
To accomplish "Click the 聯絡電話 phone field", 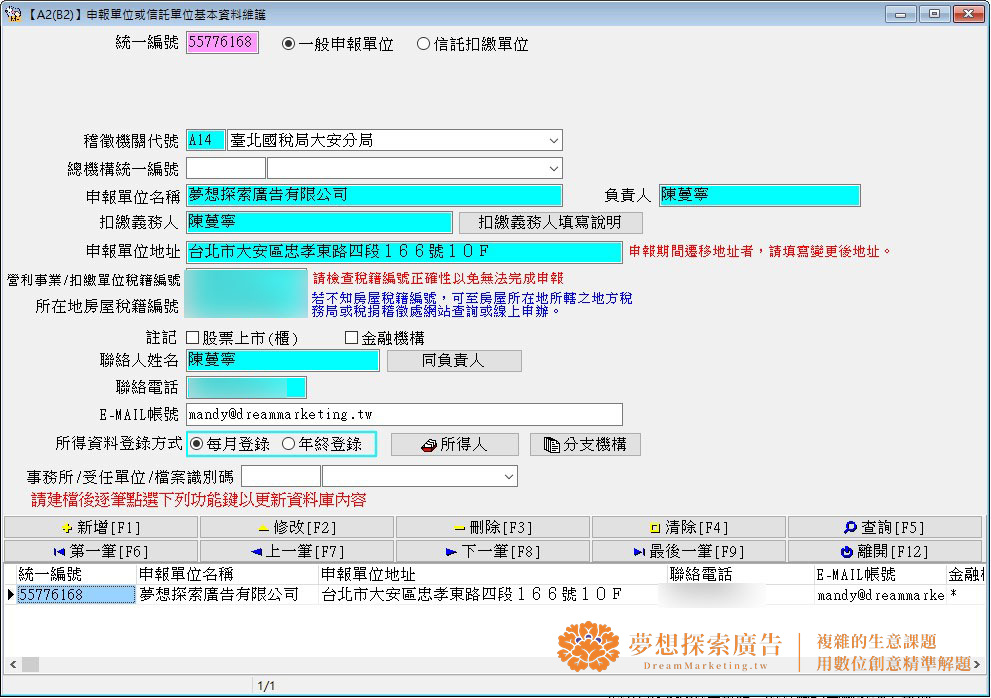I will coord(246,388).
